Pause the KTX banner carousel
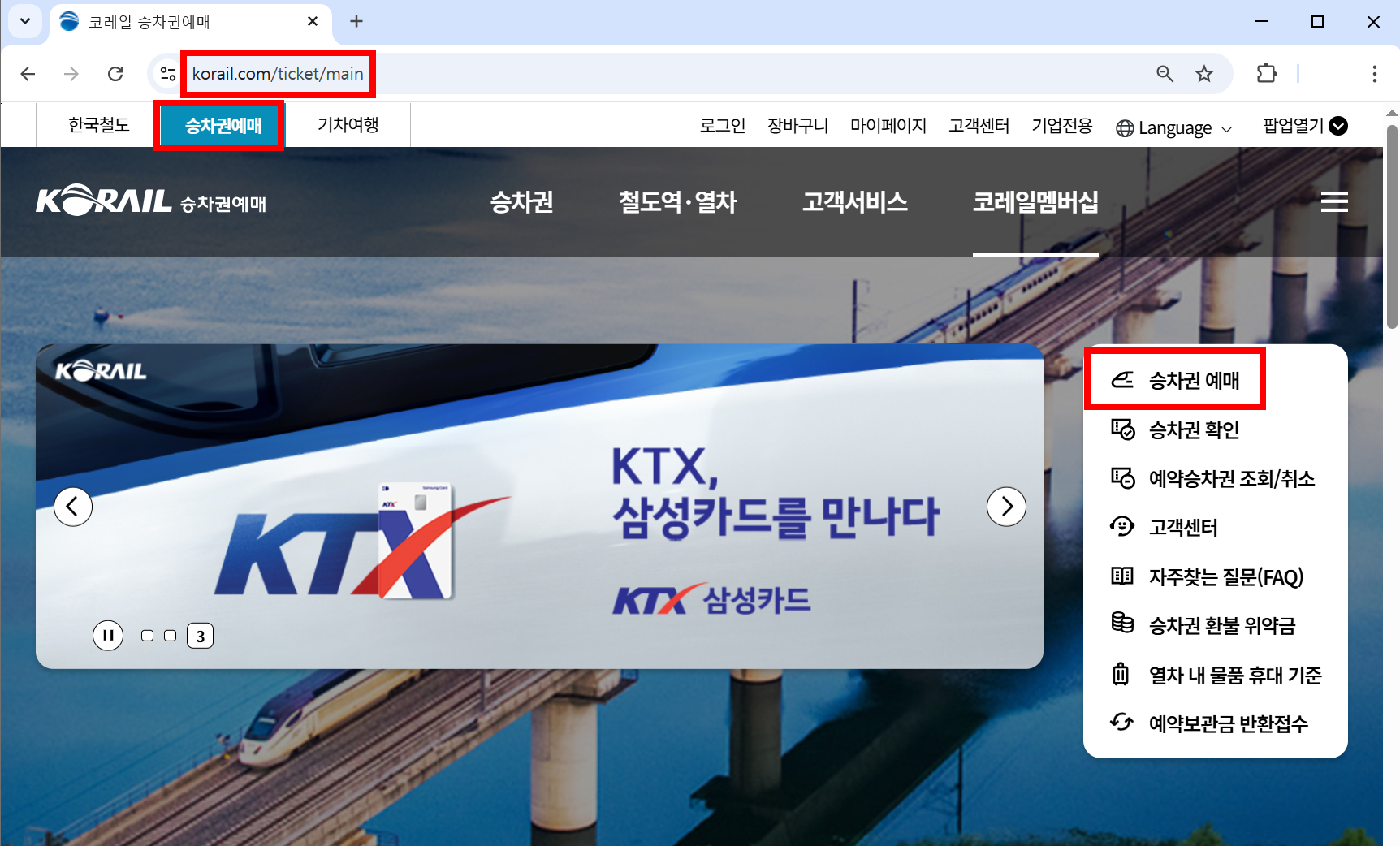1400x846 pixels. coord(107,636)
